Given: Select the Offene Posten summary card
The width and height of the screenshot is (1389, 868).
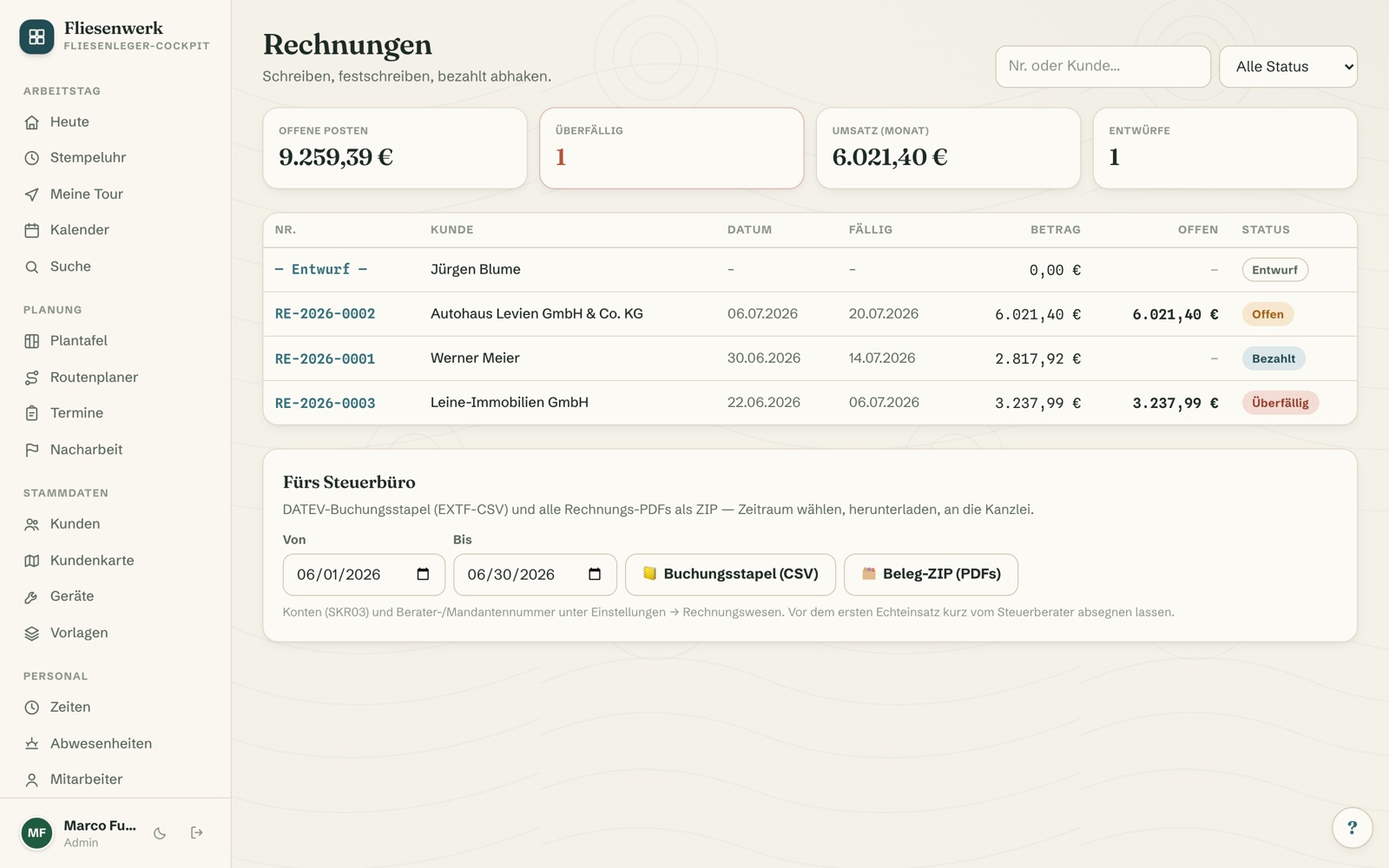Looking at the screenshot, I should tap(395, 148).
